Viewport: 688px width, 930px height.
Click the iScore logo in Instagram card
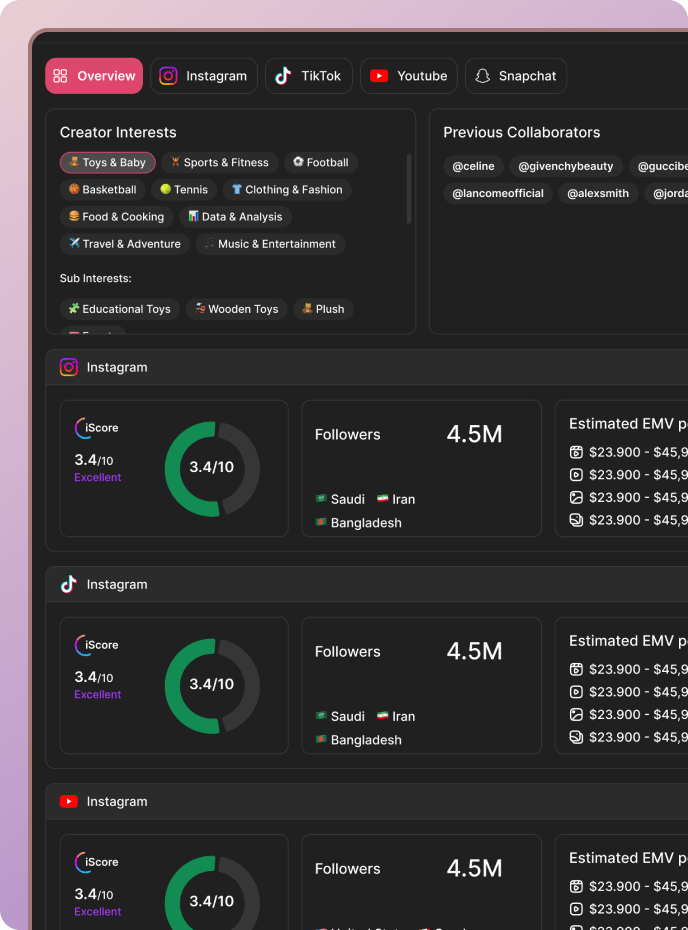(x=96, y=428)
